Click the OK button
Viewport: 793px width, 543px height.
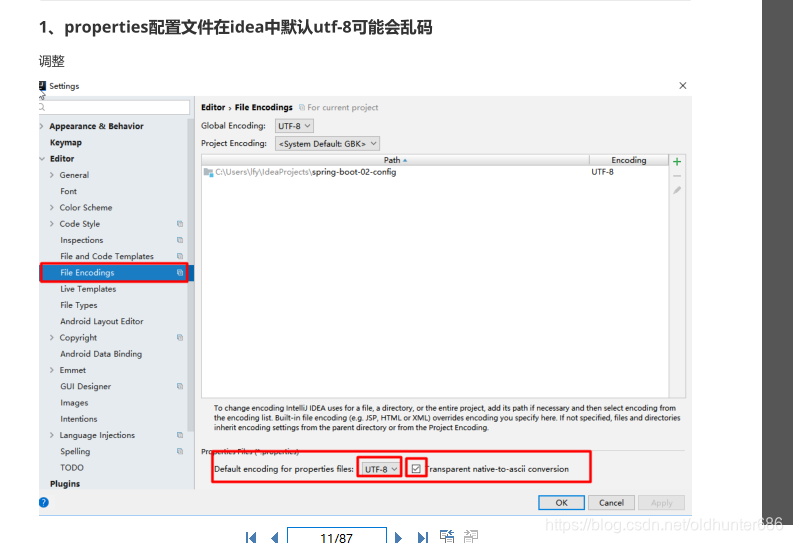561,503
